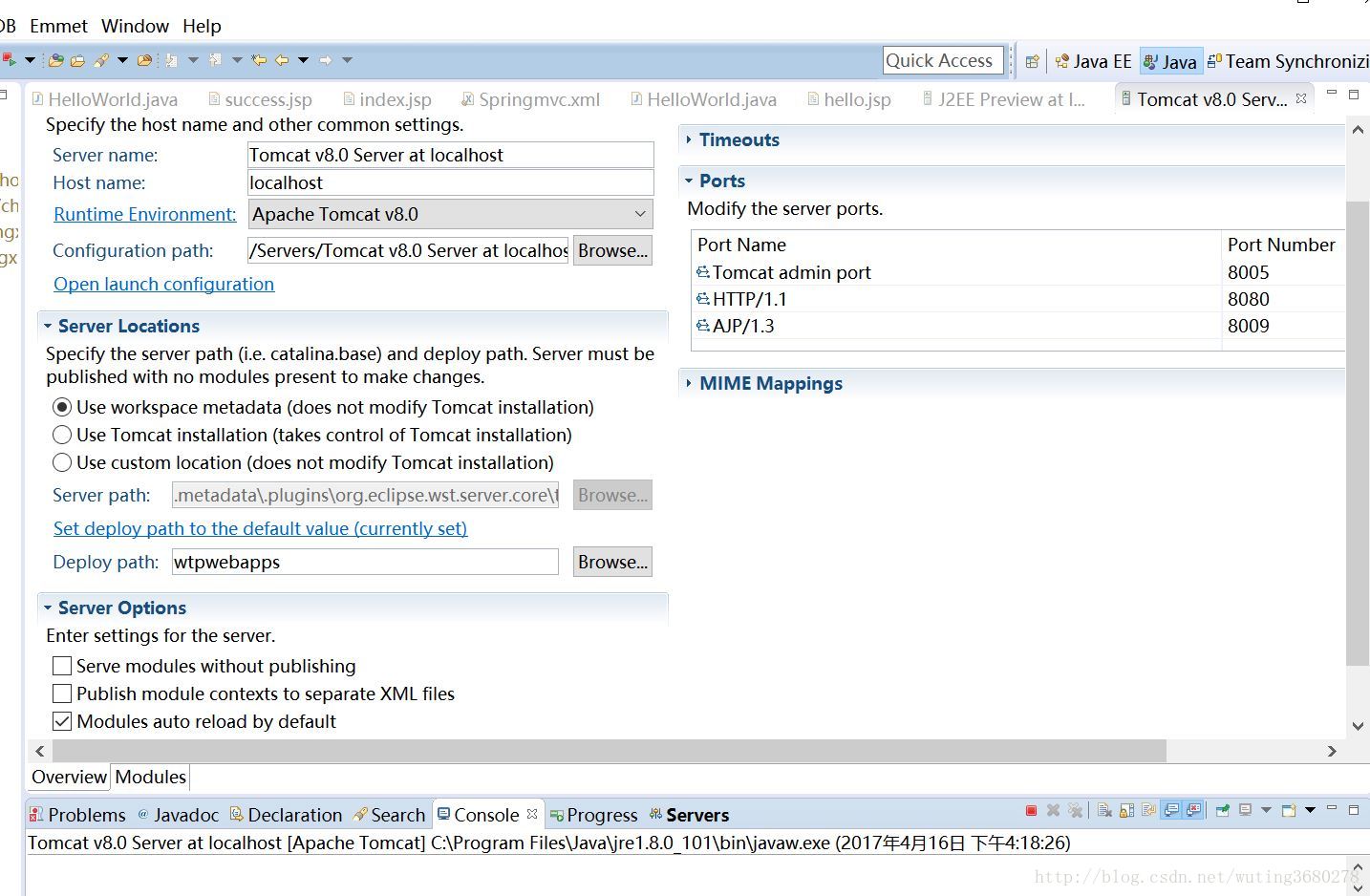Open the Back history dropdown arrow

pos(303,60)
